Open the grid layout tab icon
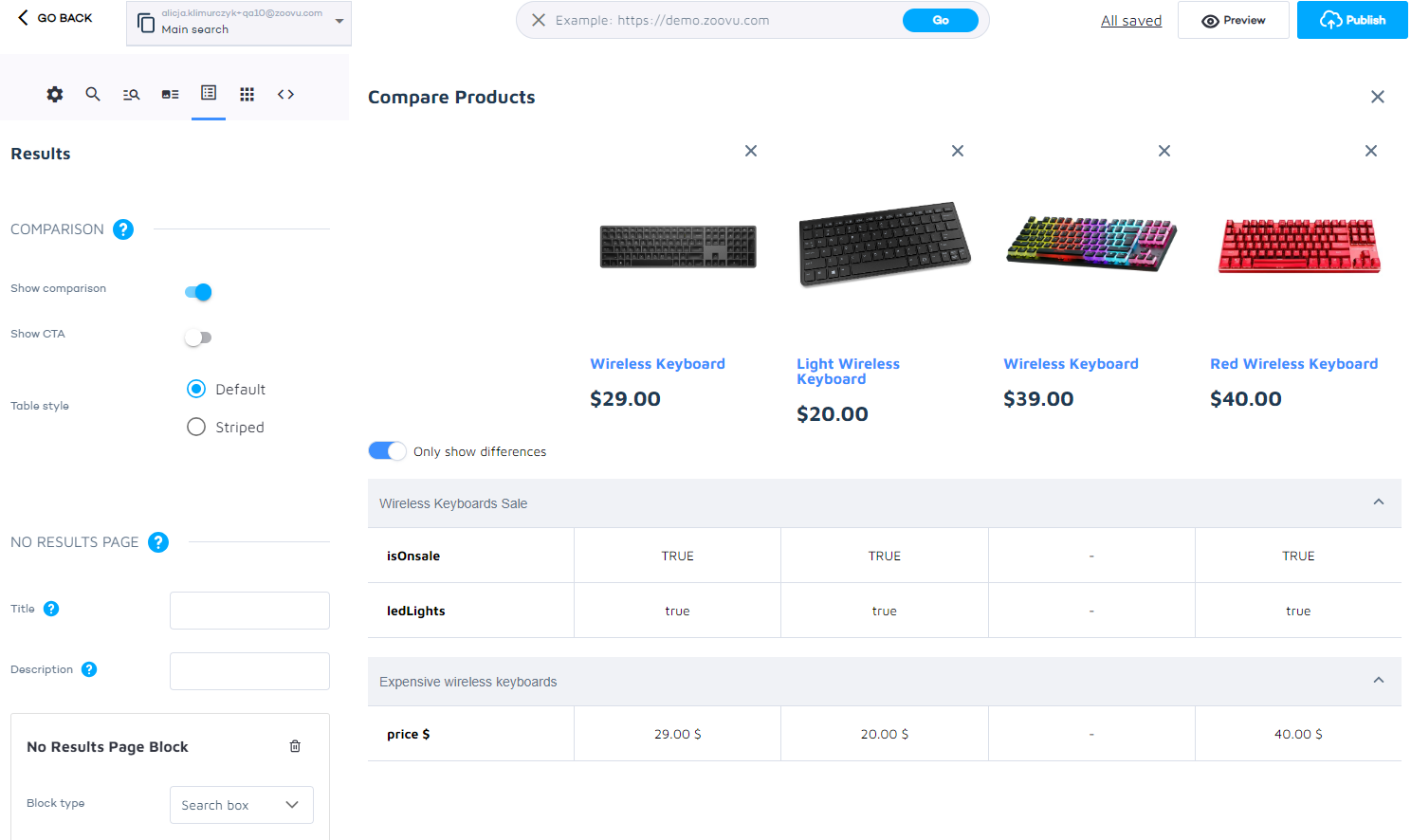 click(247, 94)
